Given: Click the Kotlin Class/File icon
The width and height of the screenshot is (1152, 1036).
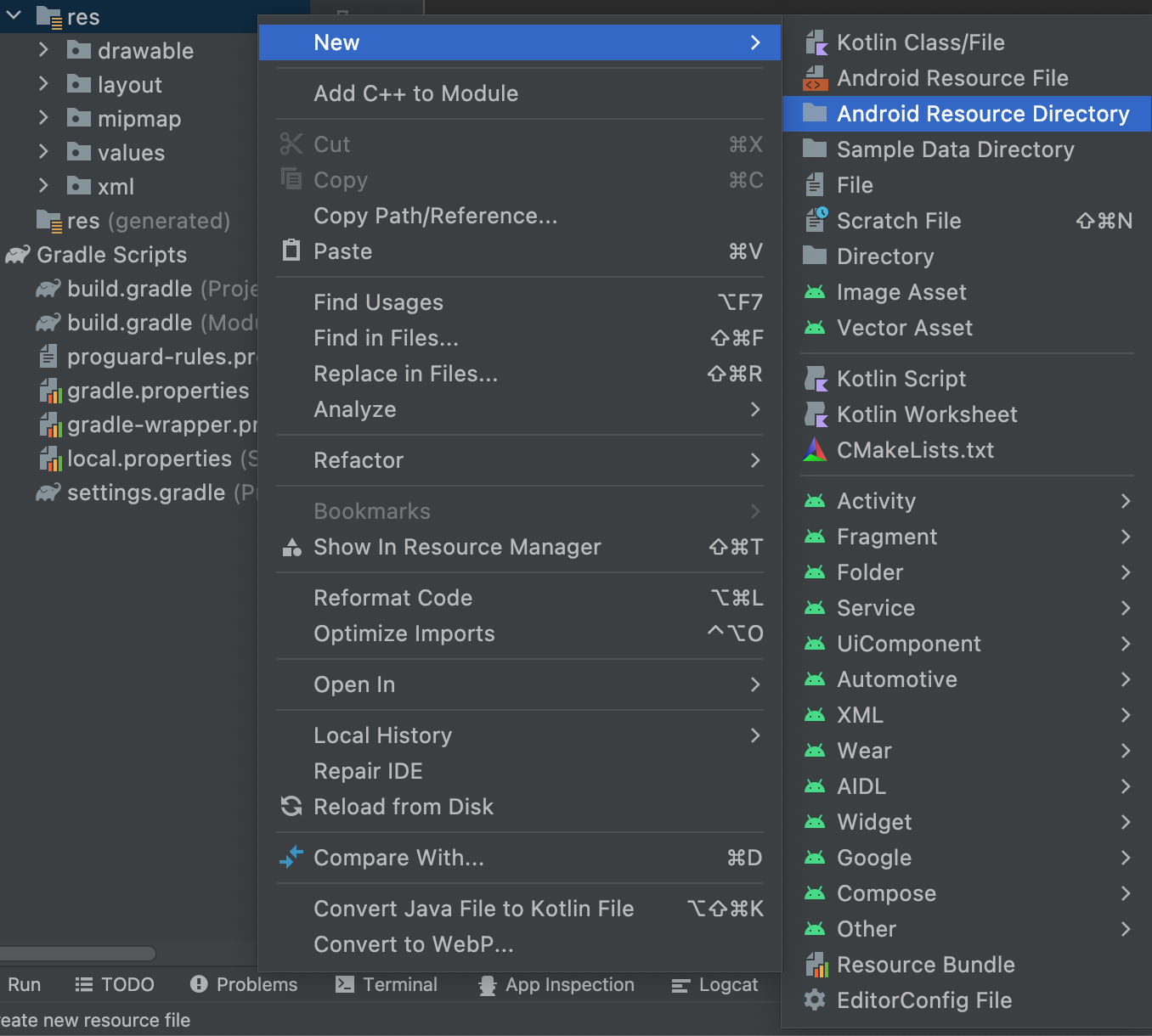Looking at the screenshot, I should click(x=816, y=42).
